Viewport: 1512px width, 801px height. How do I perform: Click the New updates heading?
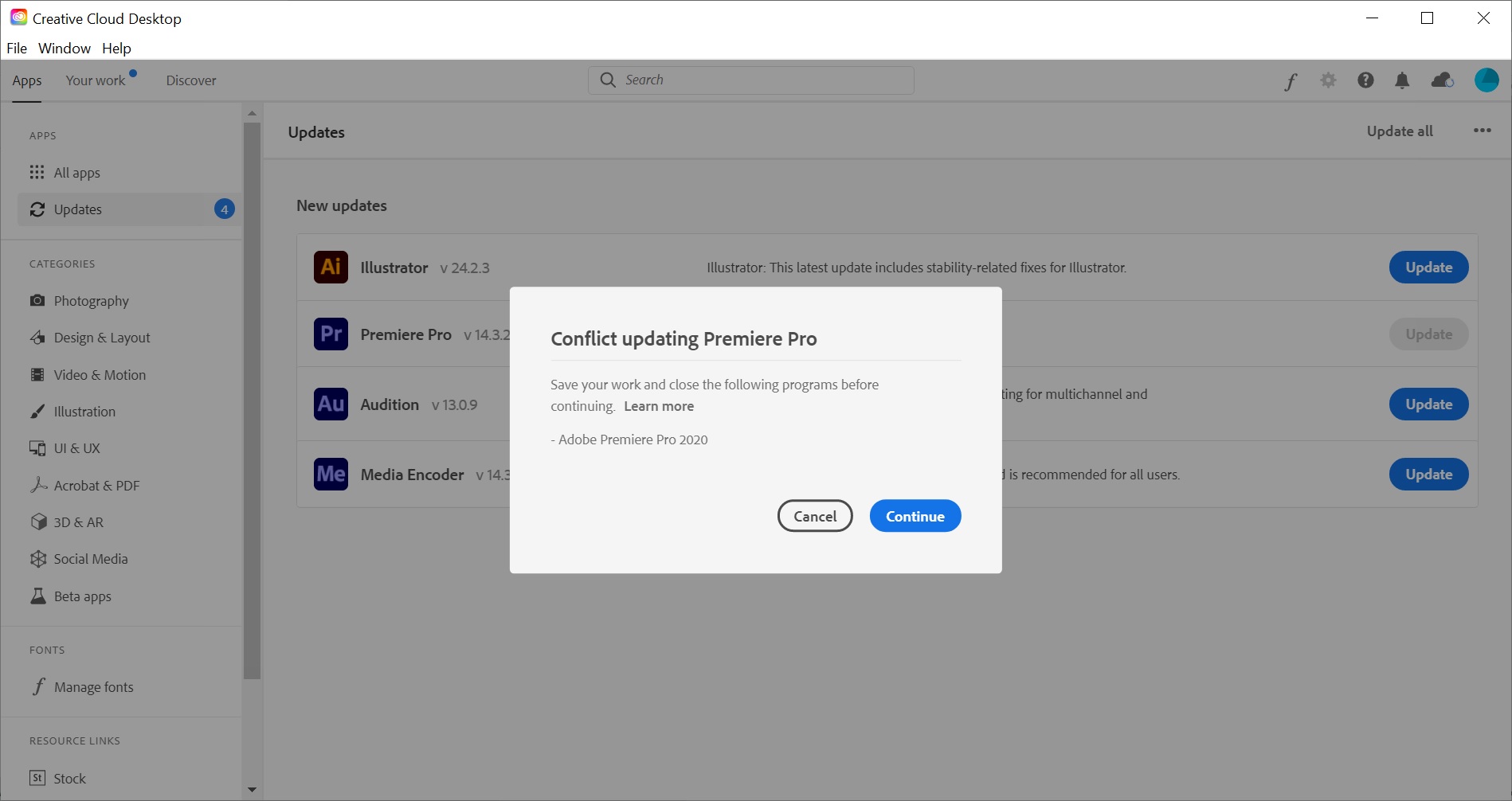point(342,205)
